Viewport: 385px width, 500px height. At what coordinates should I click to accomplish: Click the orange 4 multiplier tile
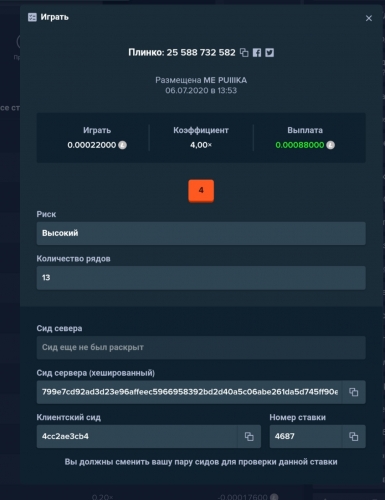point(201,191)
